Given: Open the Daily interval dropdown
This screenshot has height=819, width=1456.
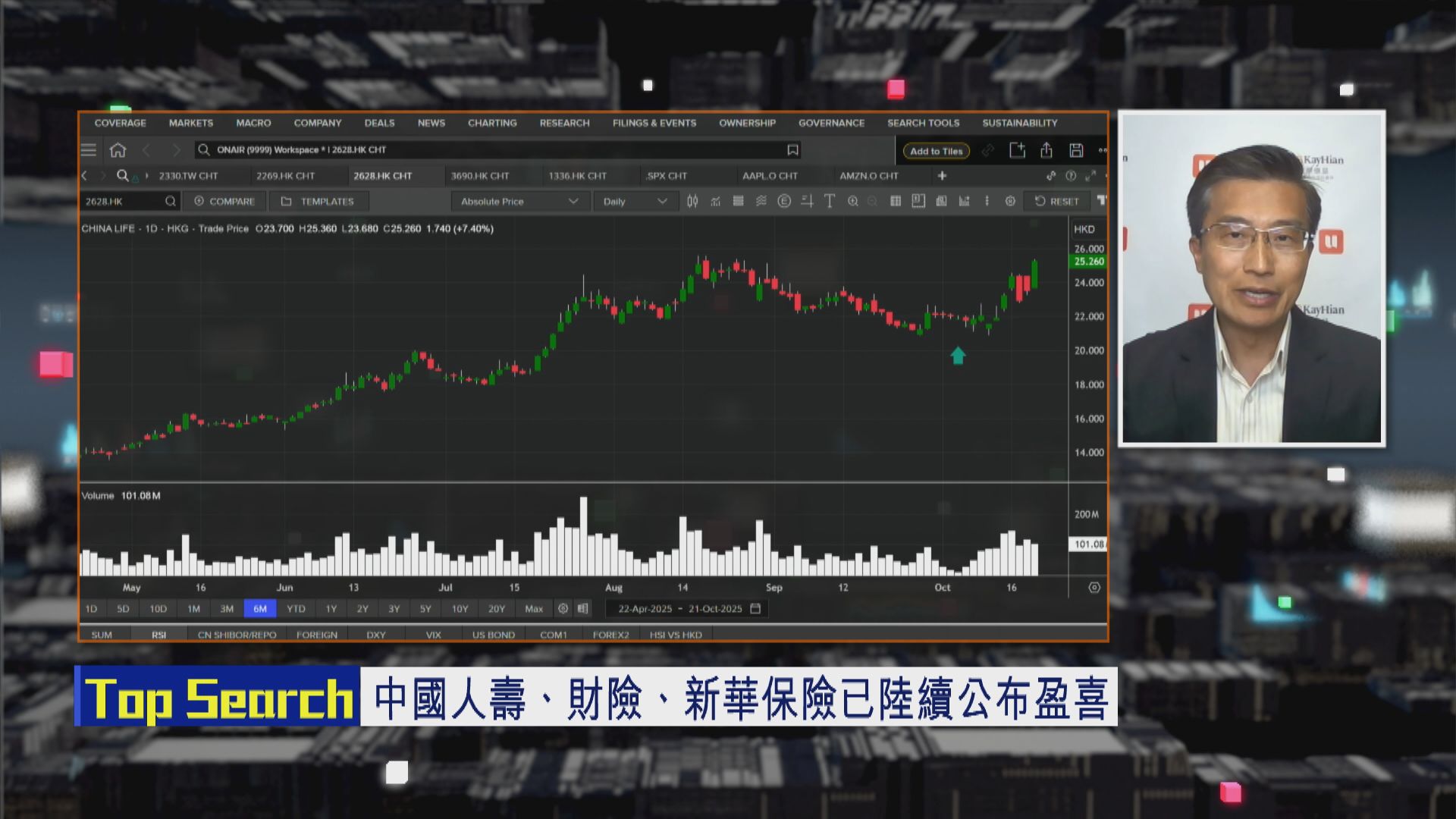Looking at the screenshot, I should tap(635, 202).
